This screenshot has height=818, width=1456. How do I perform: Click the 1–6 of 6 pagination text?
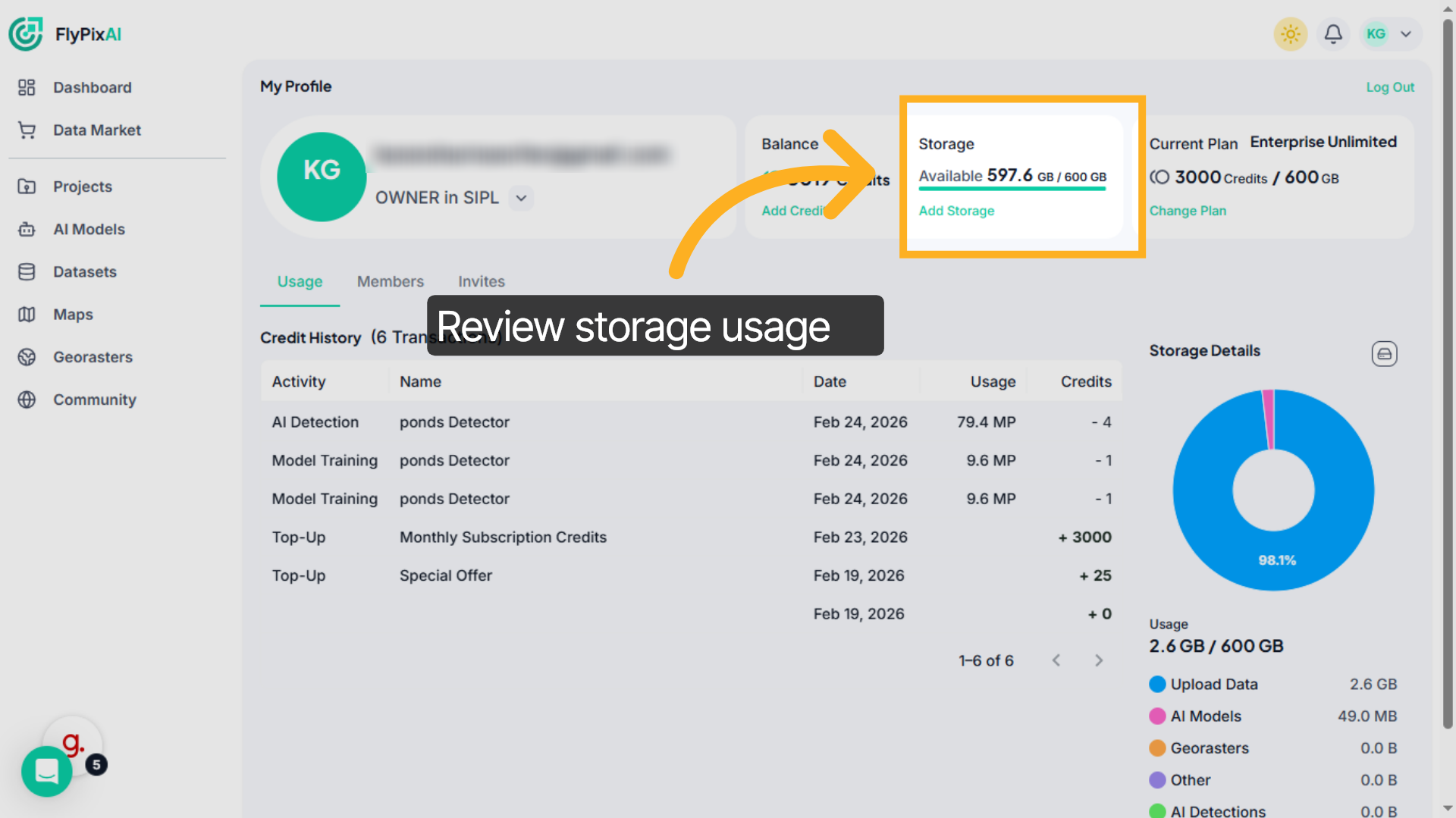point(986,661)
